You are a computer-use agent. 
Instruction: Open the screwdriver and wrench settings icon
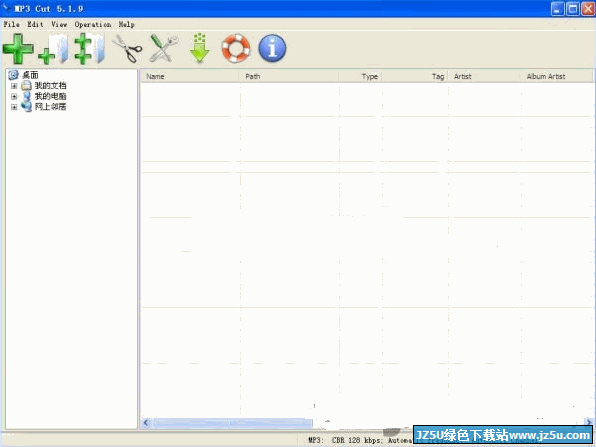pos(164,48)
